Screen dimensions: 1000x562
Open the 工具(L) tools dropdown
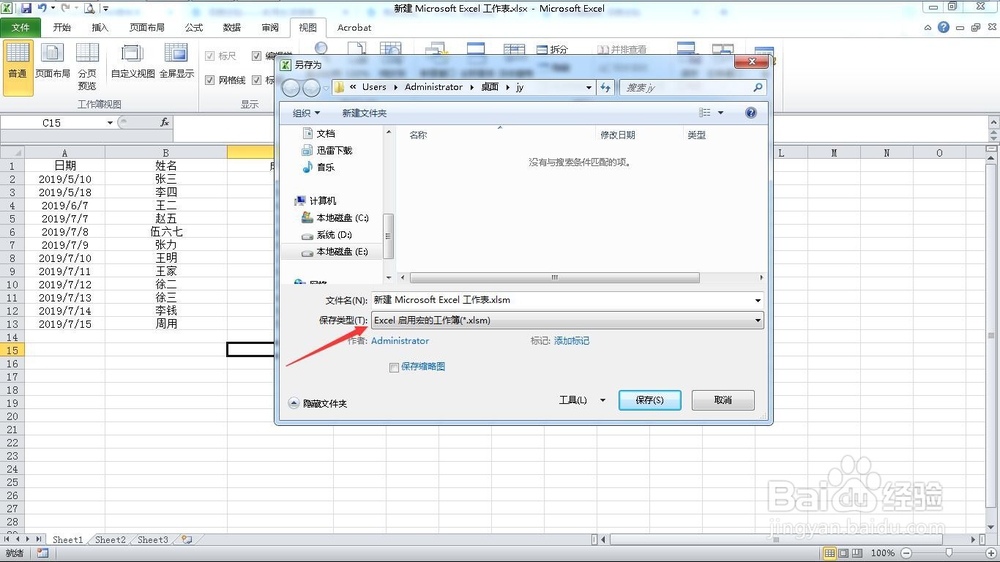point(582,400)
